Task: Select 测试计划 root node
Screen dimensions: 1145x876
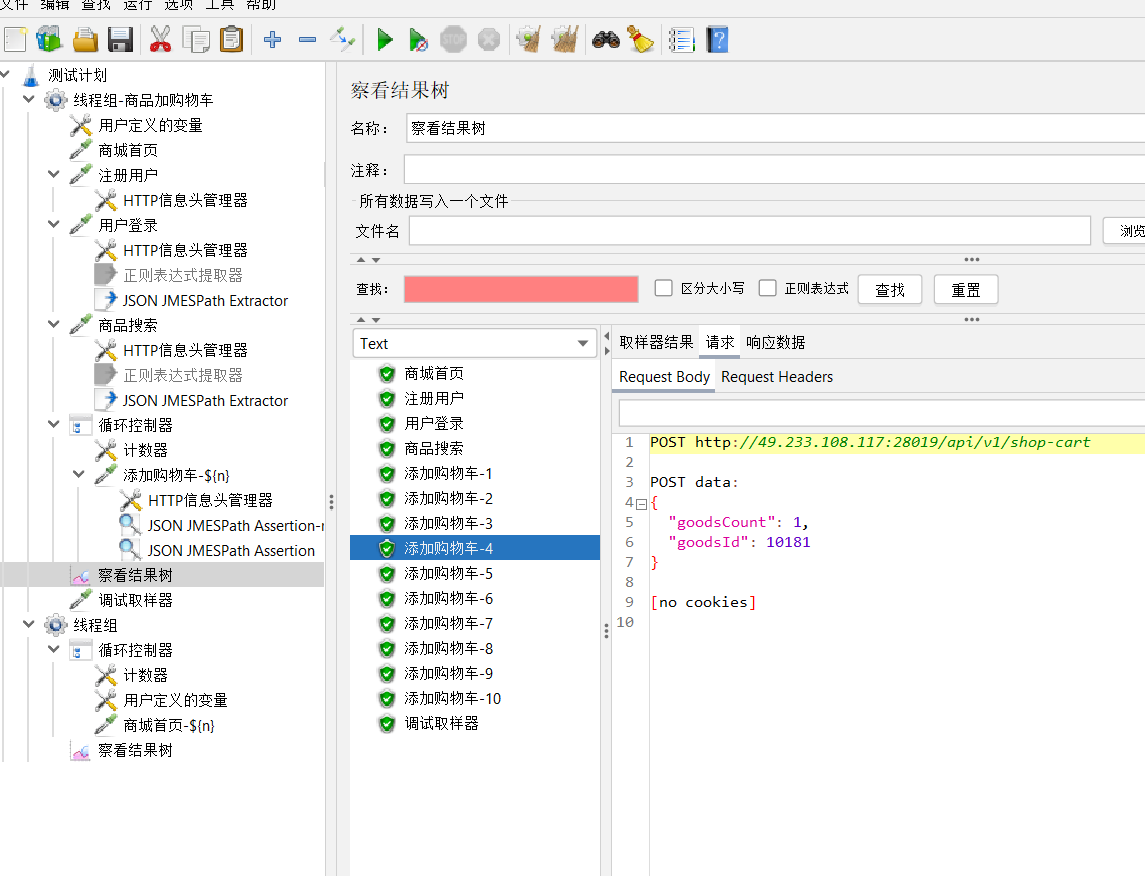Action: click(x=77, y=75)
